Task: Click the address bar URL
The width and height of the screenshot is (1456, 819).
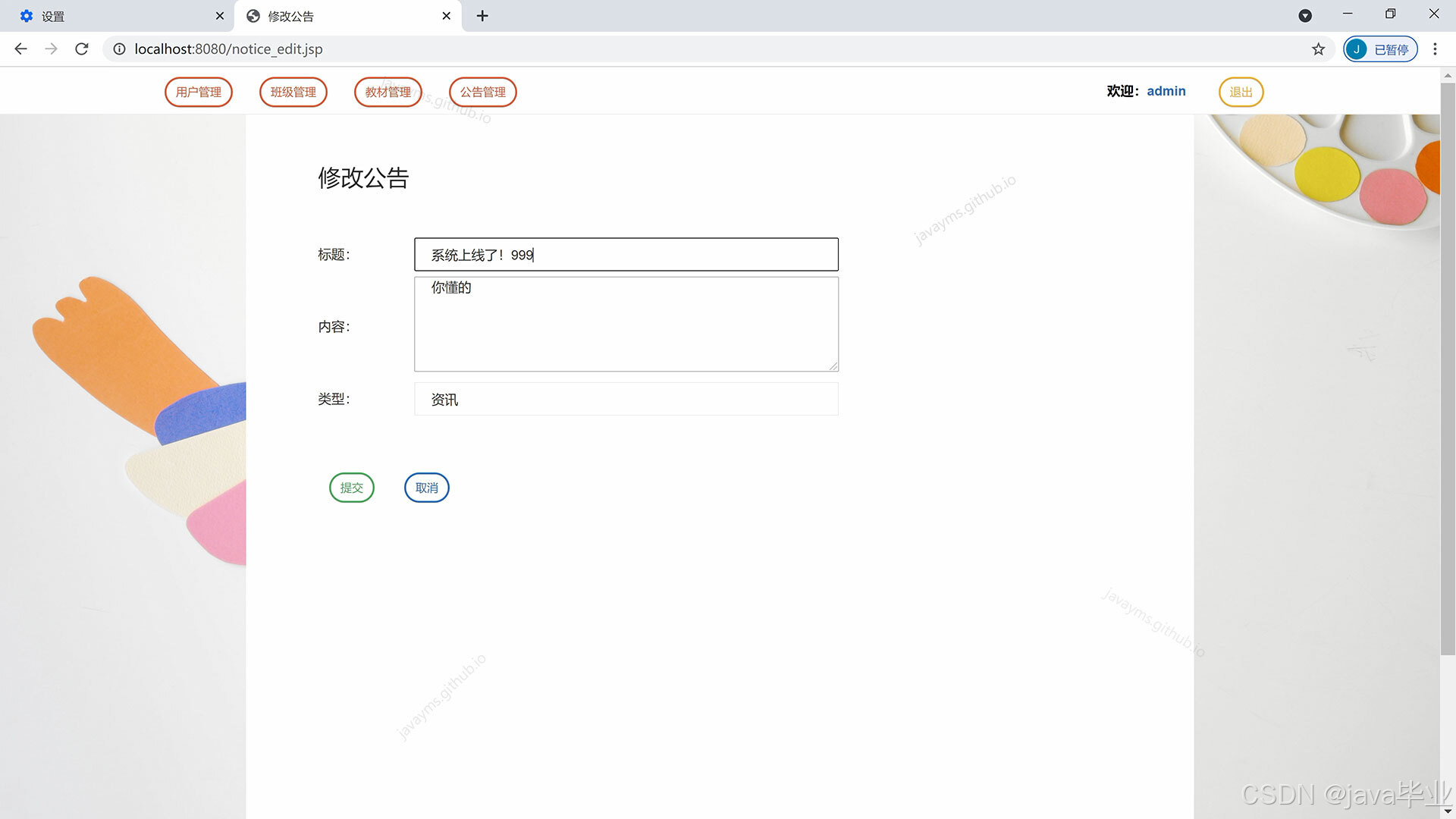Action: pyautogui.click(x=228, y=49)
